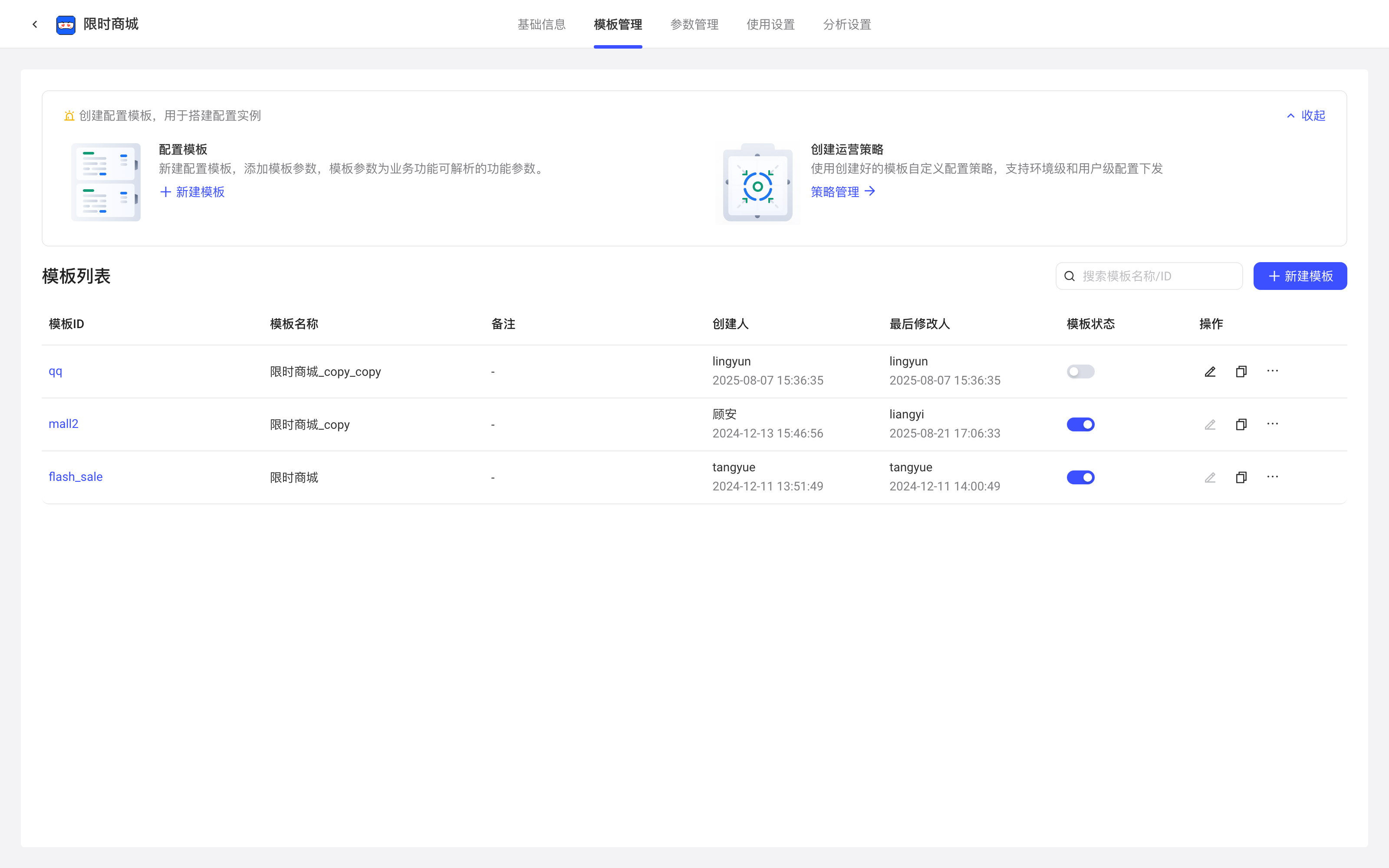Click timestamp 2024-12-11 14:00:49

[945, 486]
